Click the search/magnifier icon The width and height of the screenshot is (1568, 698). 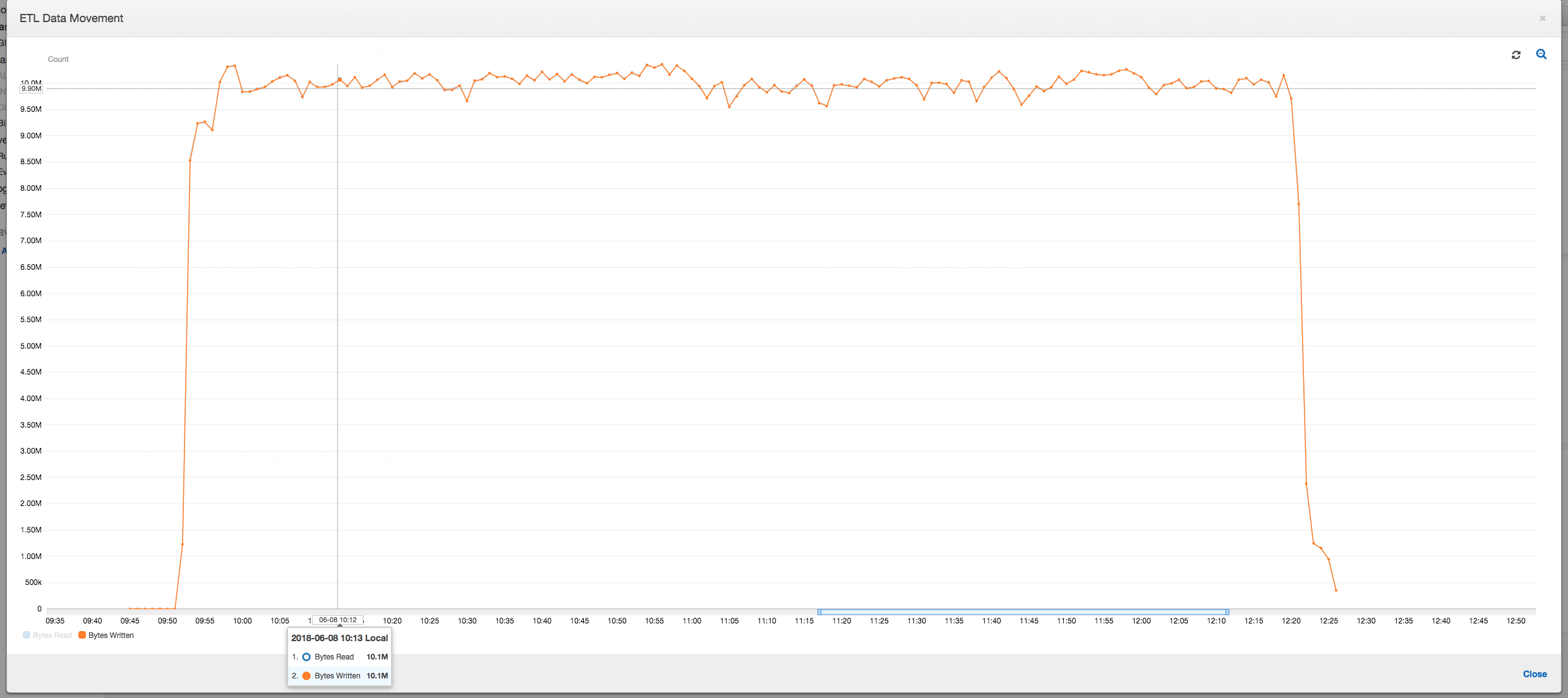(x=1542, y=55)
